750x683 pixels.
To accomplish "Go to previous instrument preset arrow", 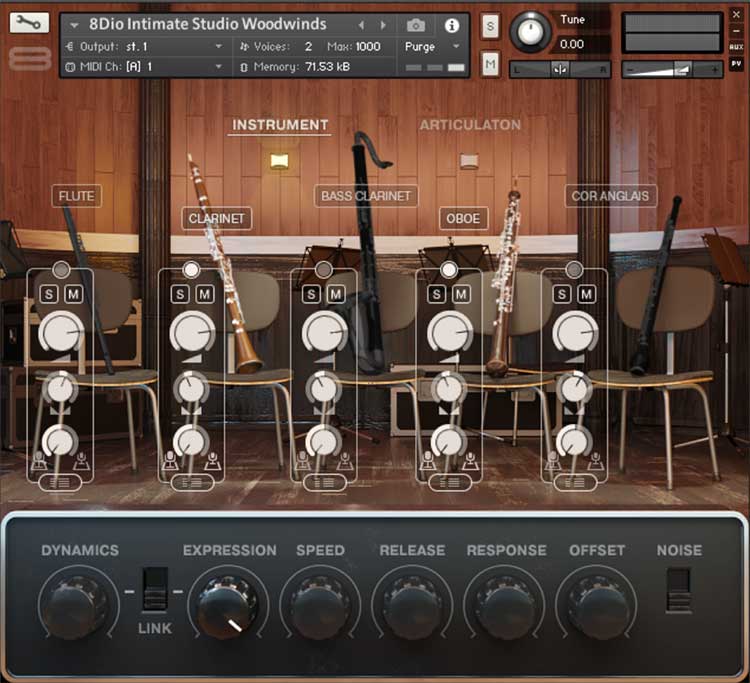I will tap(362, 25).
